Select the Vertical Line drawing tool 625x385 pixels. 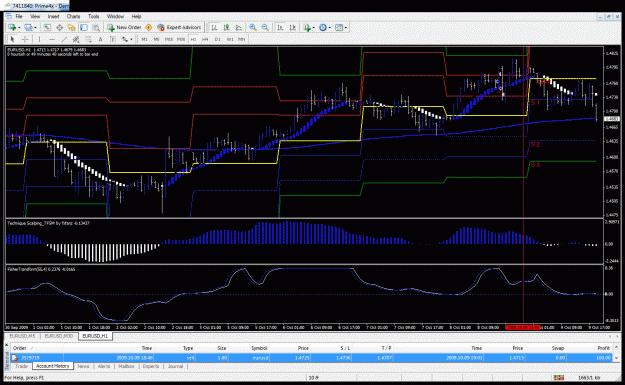coord(39,39)
